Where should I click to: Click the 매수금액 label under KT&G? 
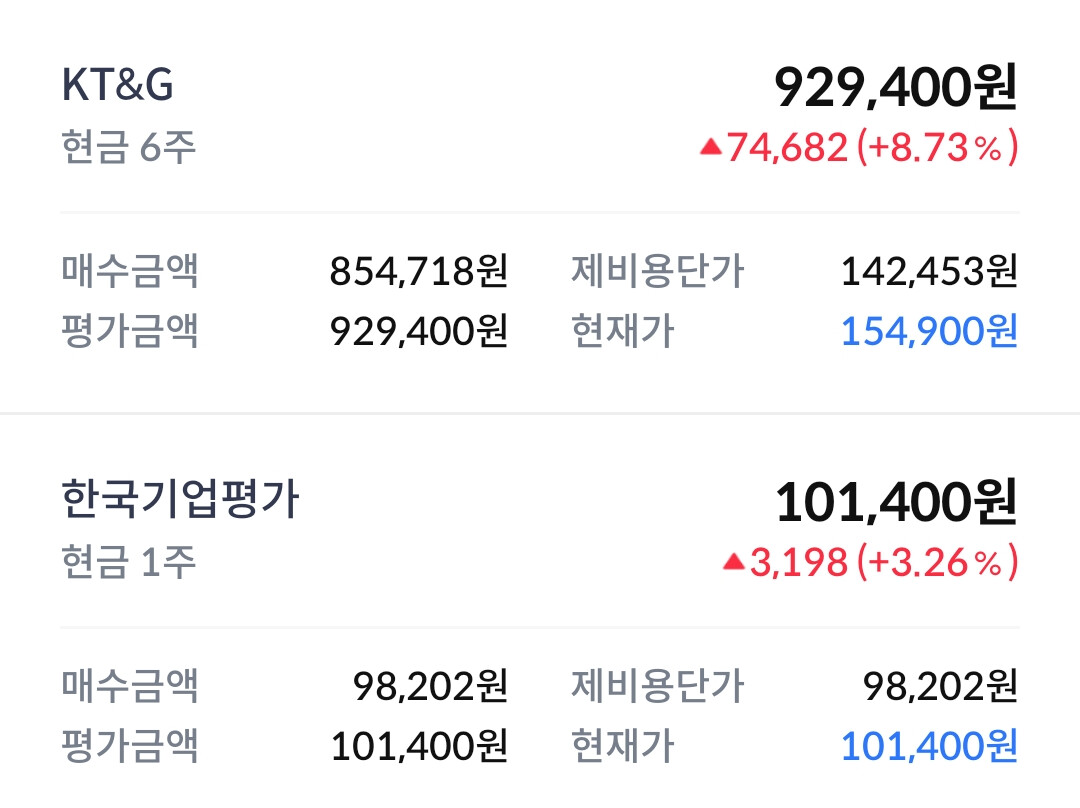point(130,271)
